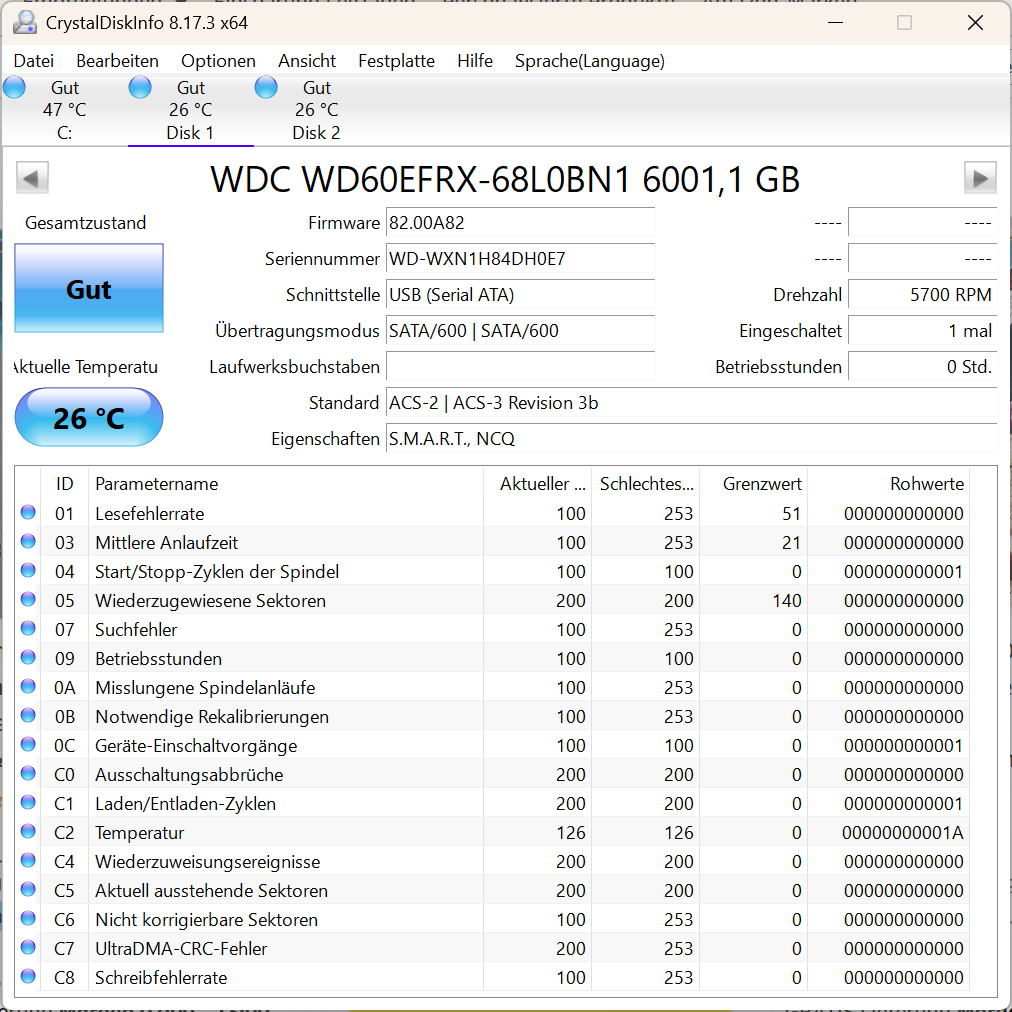Open the Datei menu

34,61
